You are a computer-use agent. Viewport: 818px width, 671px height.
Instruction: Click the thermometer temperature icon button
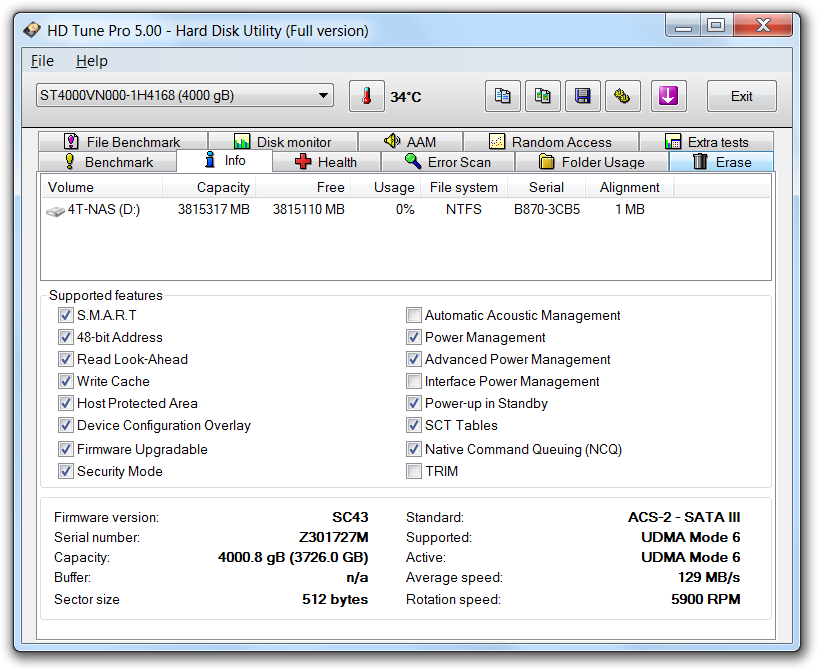(x=367, y=97)
